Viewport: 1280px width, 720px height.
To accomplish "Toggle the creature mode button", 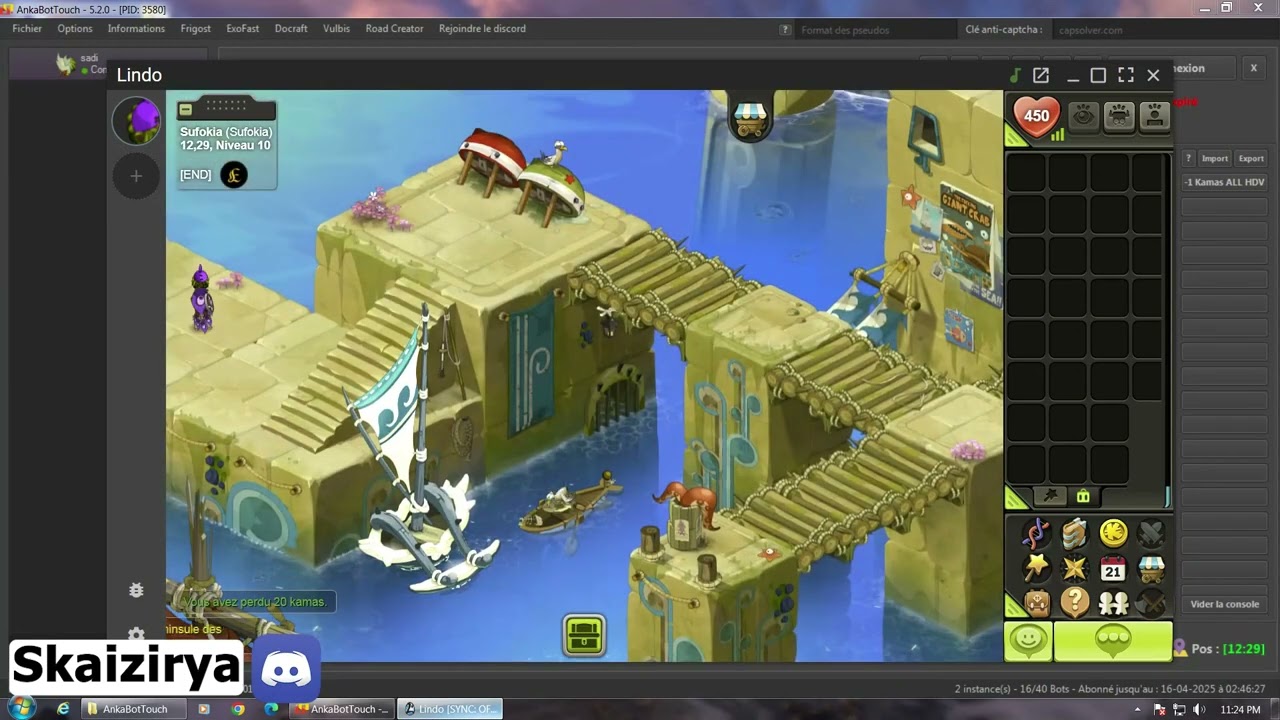I will (1119, 116).
